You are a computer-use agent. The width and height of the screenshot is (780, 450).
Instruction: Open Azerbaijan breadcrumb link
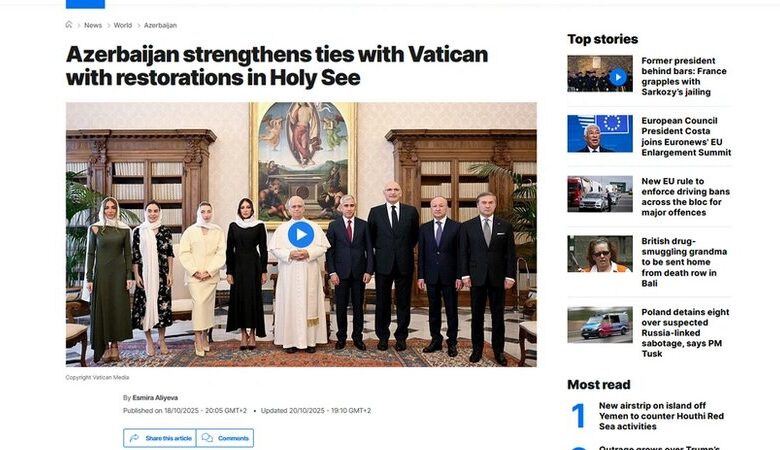[x=160, y=25]
